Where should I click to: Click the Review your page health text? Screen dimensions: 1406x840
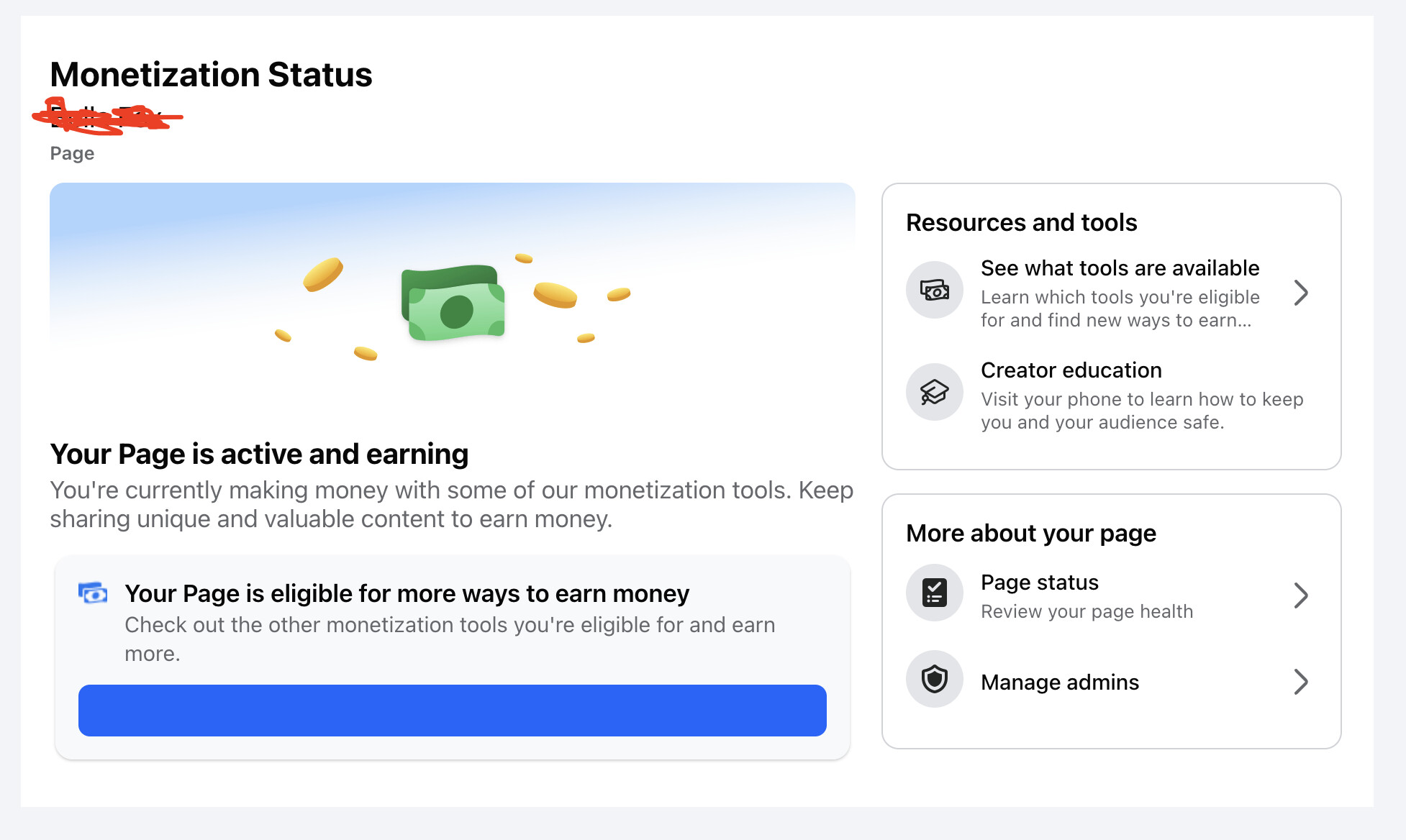[x=1087, y=611]
